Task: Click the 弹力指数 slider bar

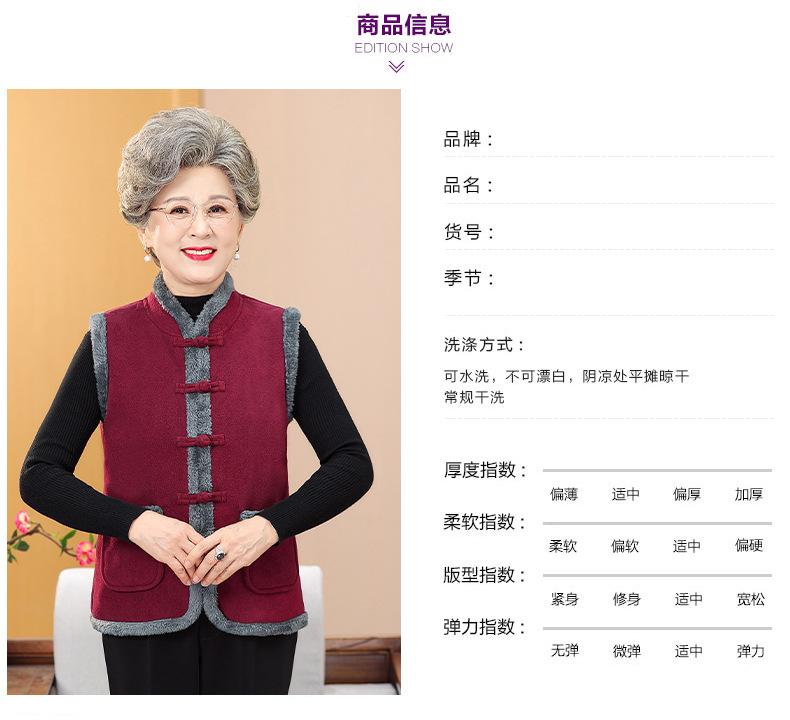Action: point(657,628)
